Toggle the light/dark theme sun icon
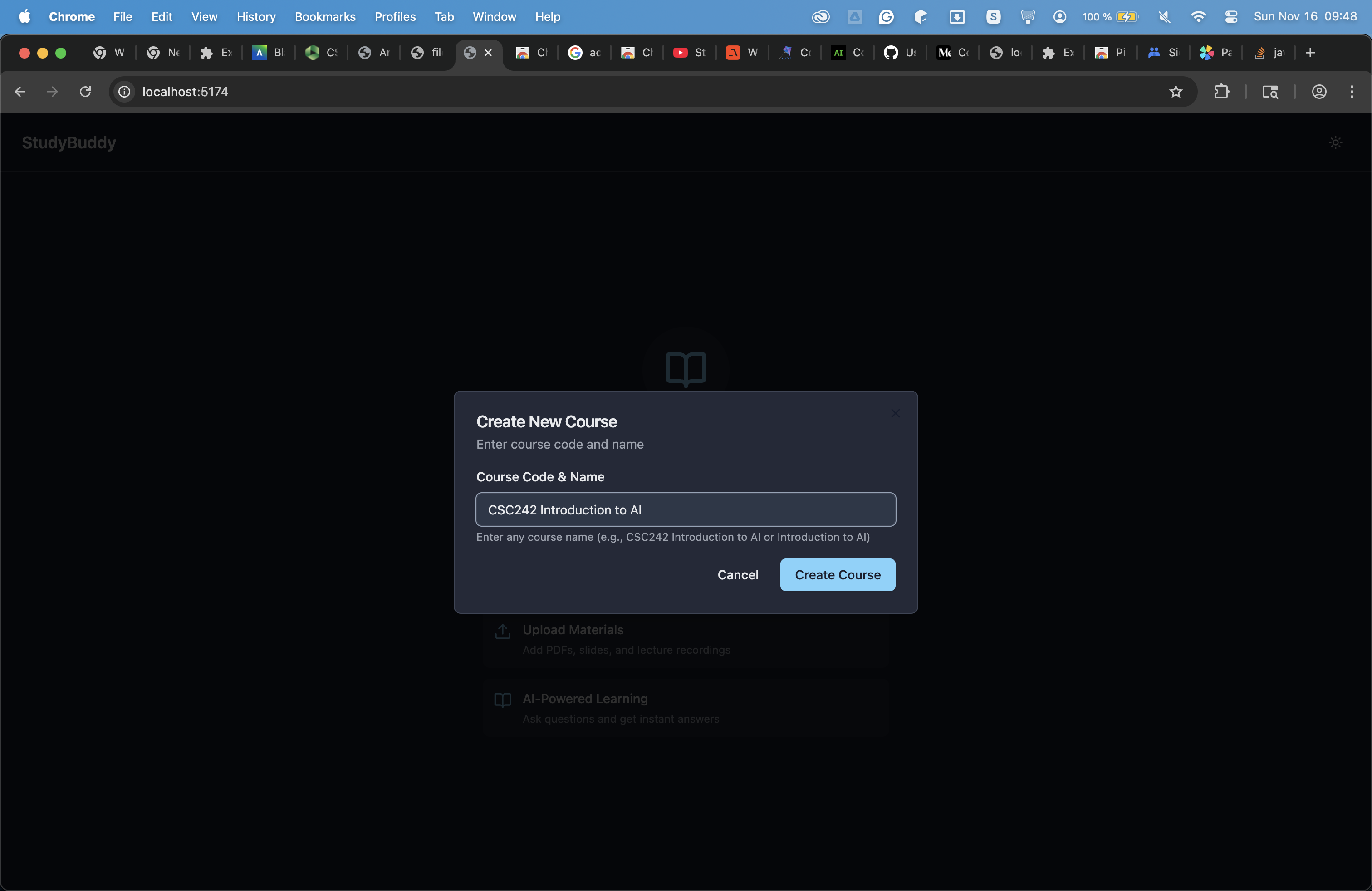The width and height of the screenshot is (1372, 891). pyautogui.click(x=1335, y=142)
